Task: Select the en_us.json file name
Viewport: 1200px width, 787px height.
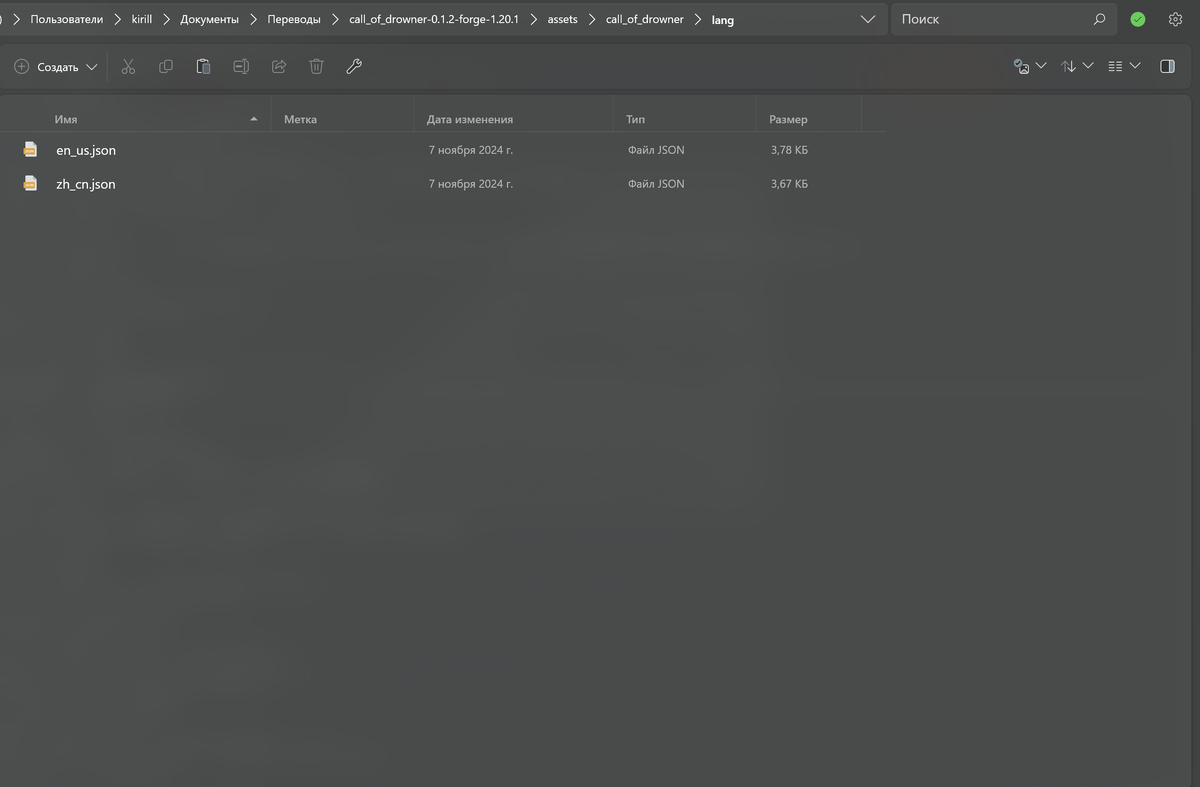Action: tap(86, 150)
